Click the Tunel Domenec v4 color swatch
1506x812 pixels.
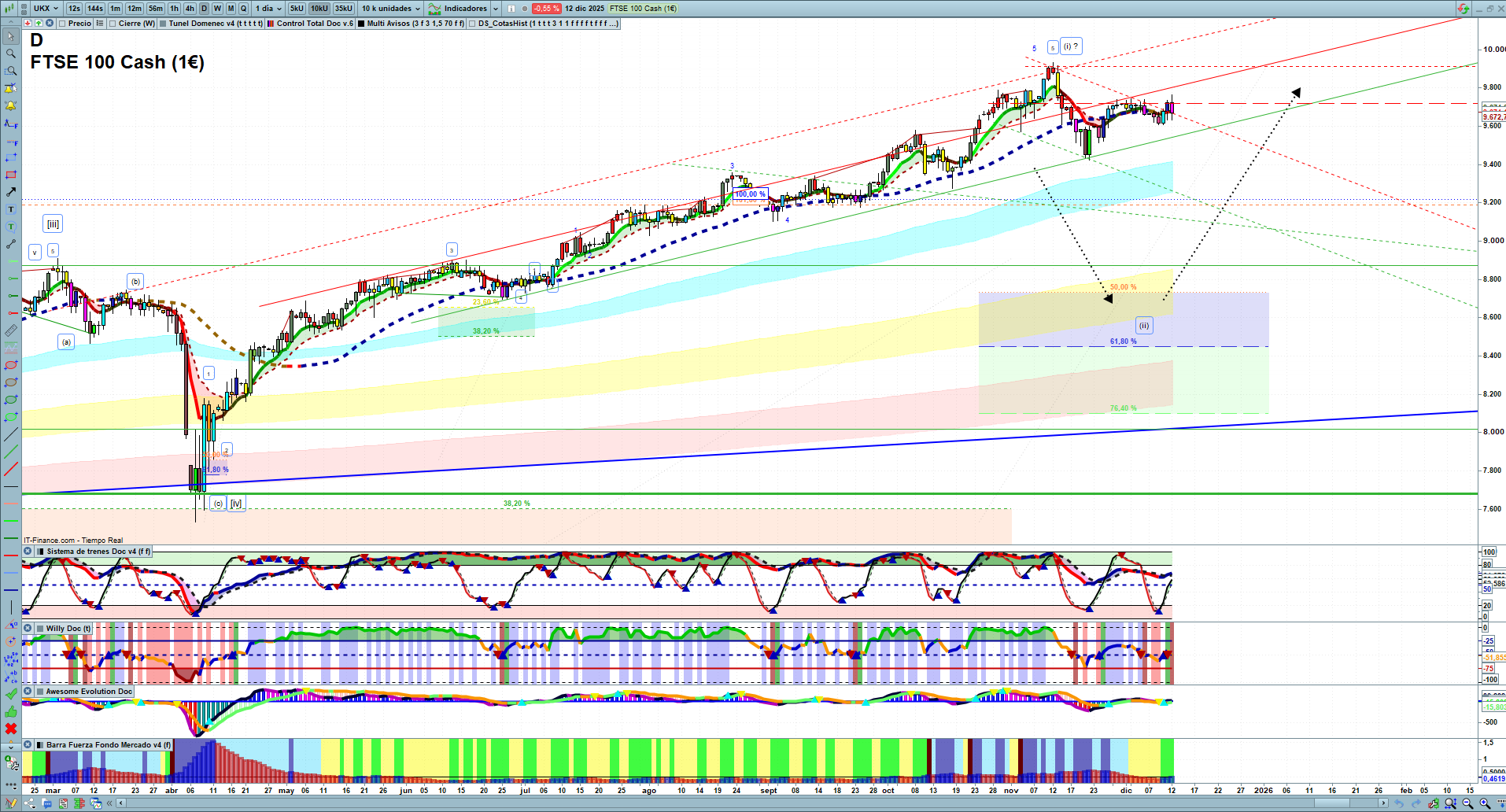(163, 24)
